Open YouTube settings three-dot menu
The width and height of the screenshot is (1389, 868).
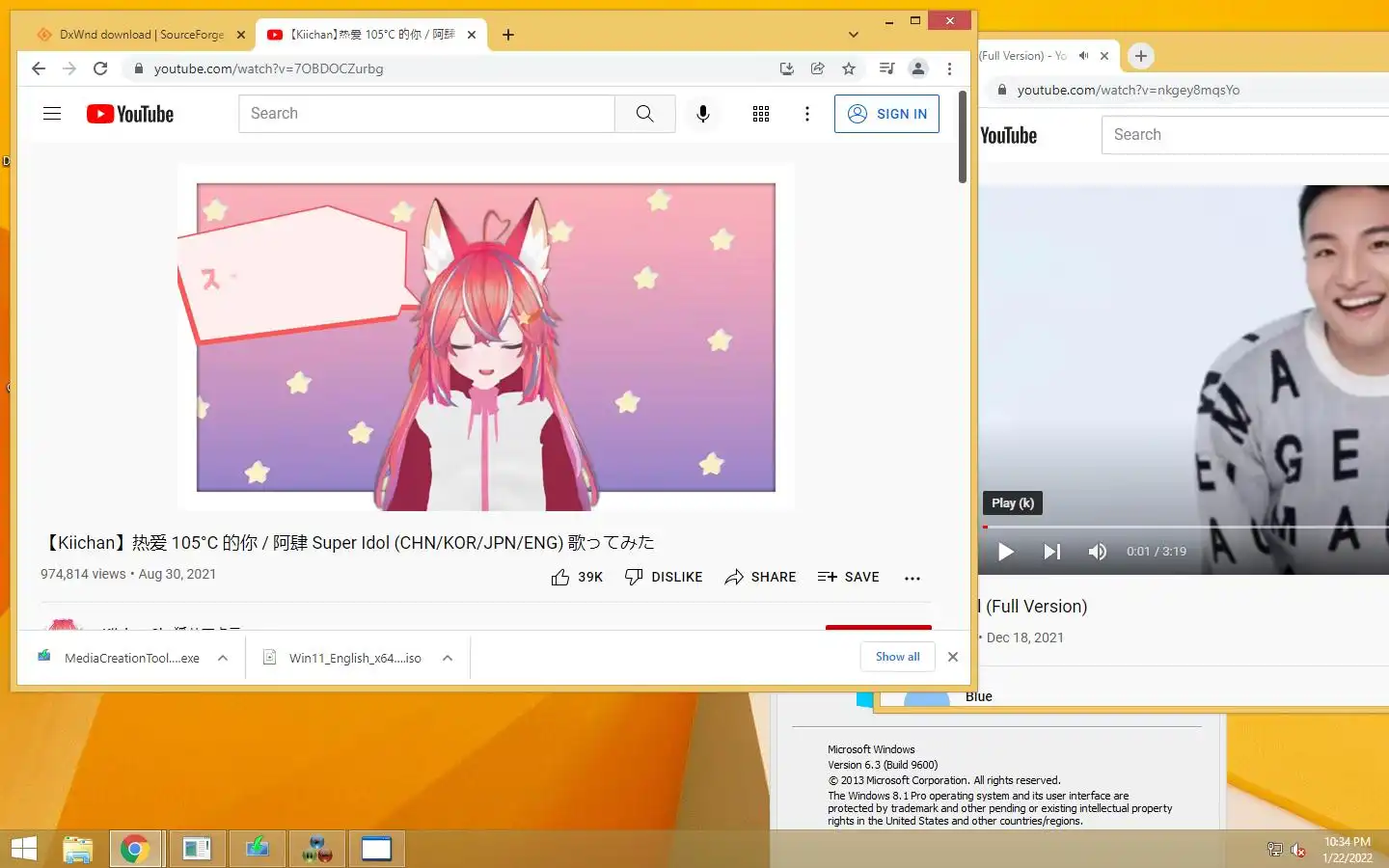(807, 114)
